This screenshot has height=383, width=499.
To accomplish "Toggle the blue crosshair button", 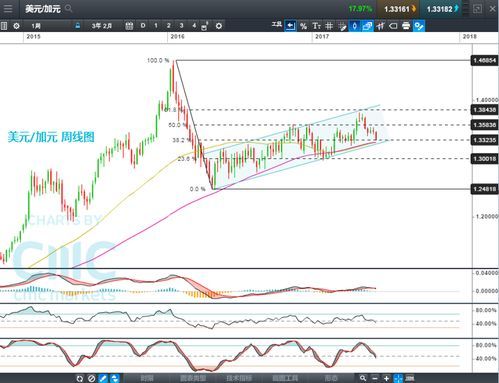I will [x=398, y=378].
